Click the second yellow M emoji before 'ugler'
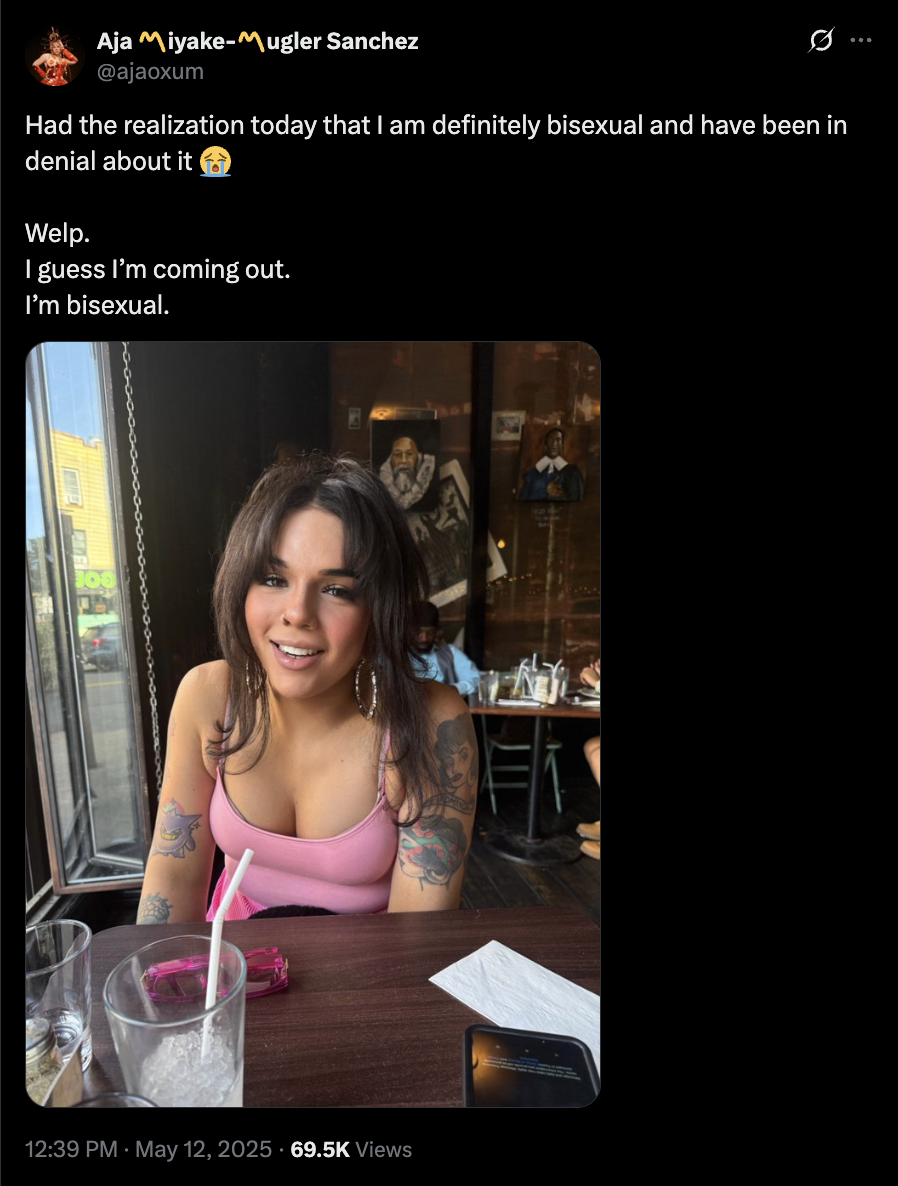Screen dimensions: 898x1186 251,41
